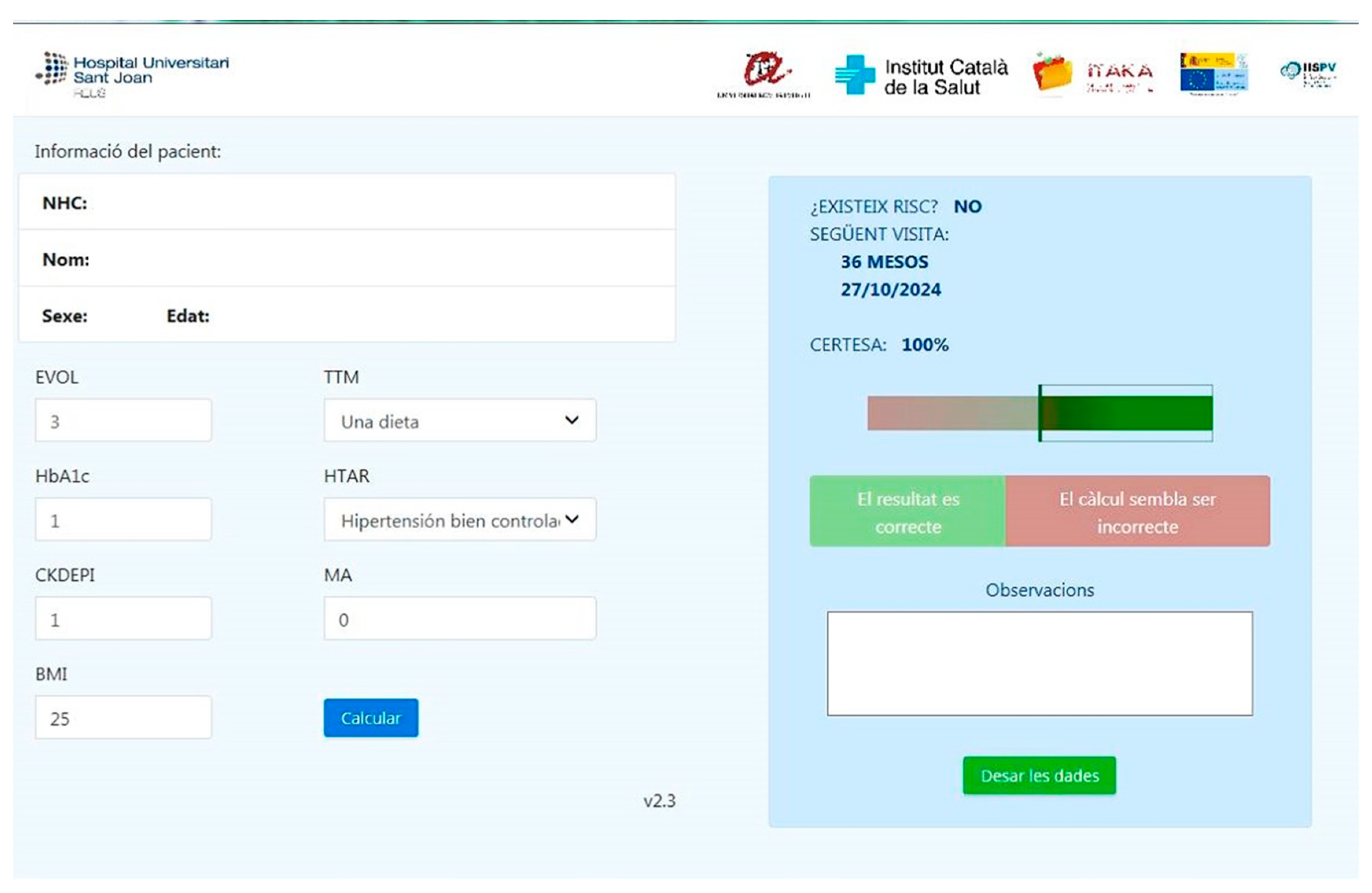The height and width of the screenshot is (893, 1372).
Task: Select the CKDEPI value field
Action: coord(124,619)
